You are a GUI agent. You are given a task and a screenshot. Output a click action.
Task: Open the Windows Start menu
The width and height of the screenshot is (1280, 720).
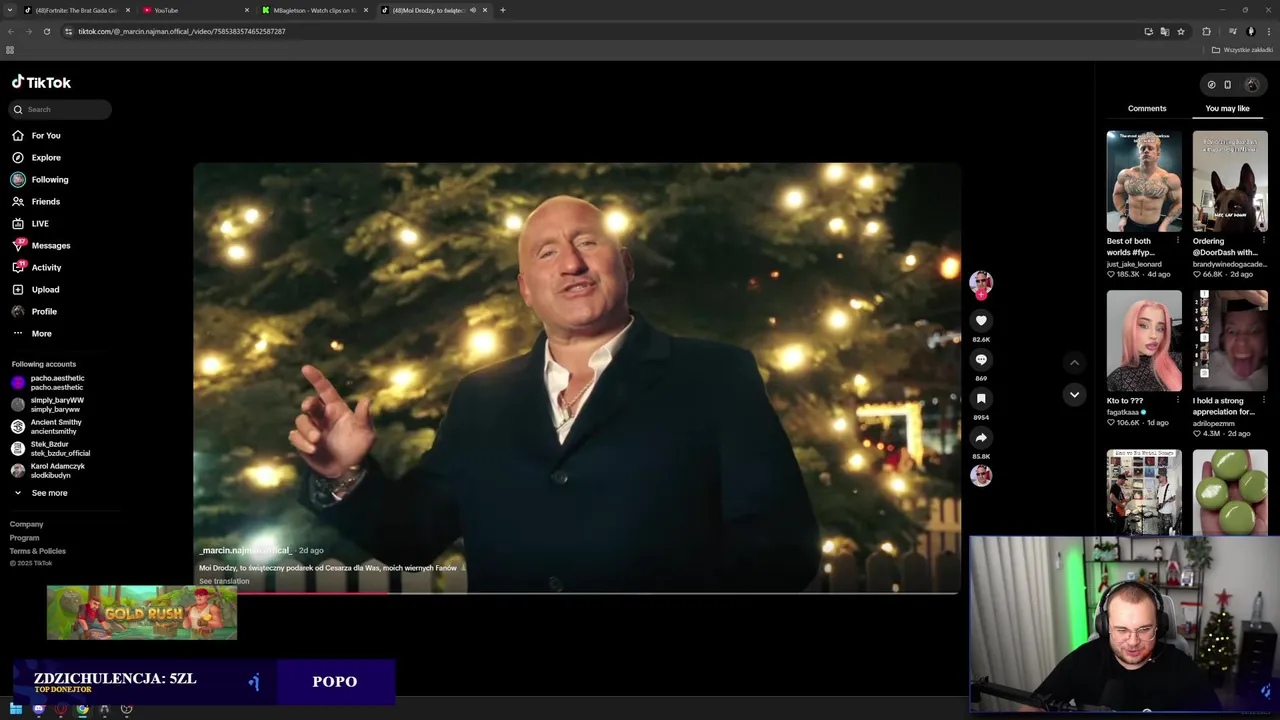point(16,709)
